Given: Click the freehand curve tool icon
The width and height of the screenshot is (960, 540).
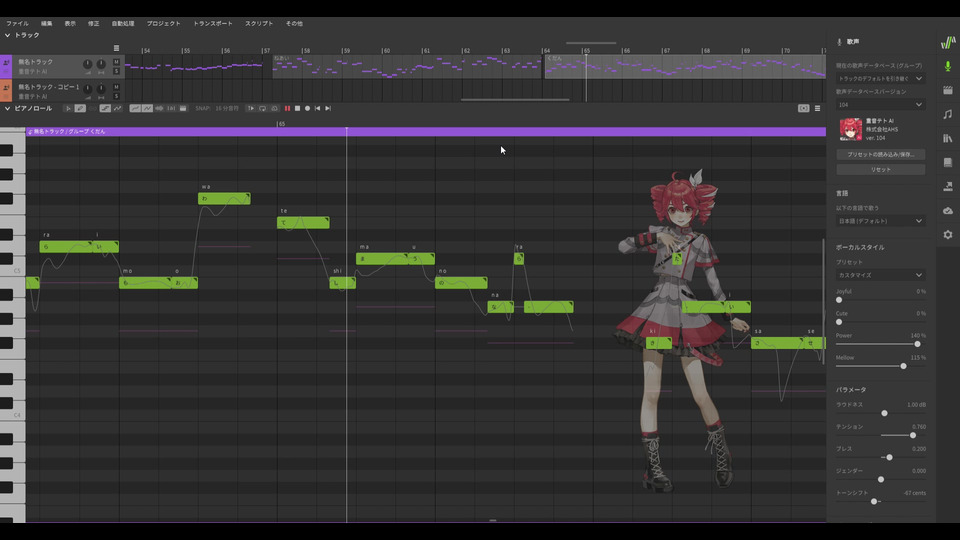Looking at the screenshot, I should (x=118, y=108).
